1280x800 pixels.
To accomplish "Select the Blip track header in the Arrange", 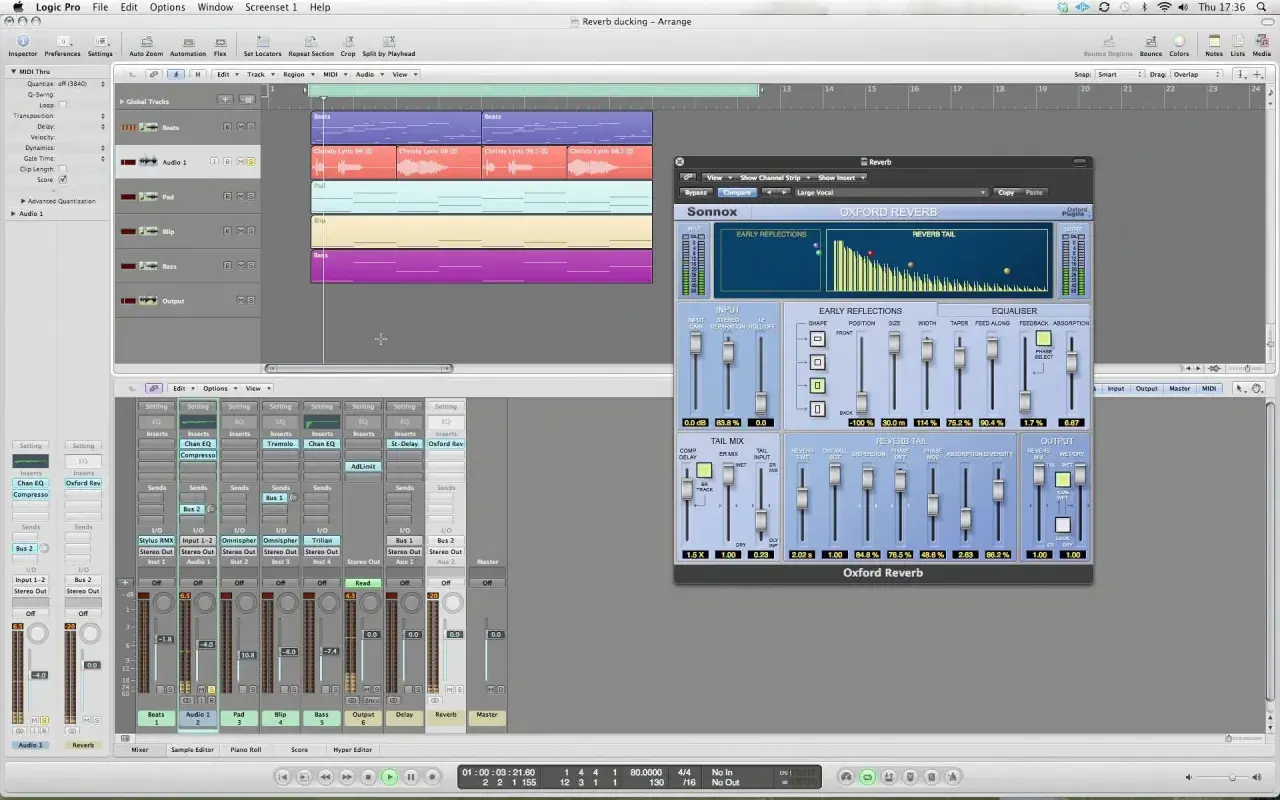I will [188, 232].
